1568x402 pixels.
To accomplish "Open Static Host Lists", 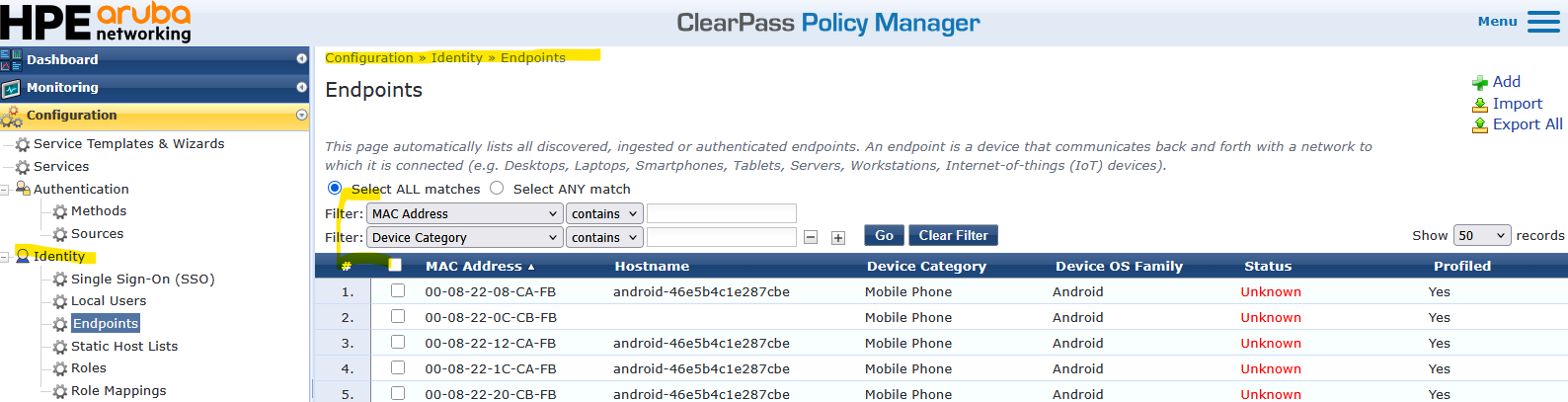I will point(124,347).
